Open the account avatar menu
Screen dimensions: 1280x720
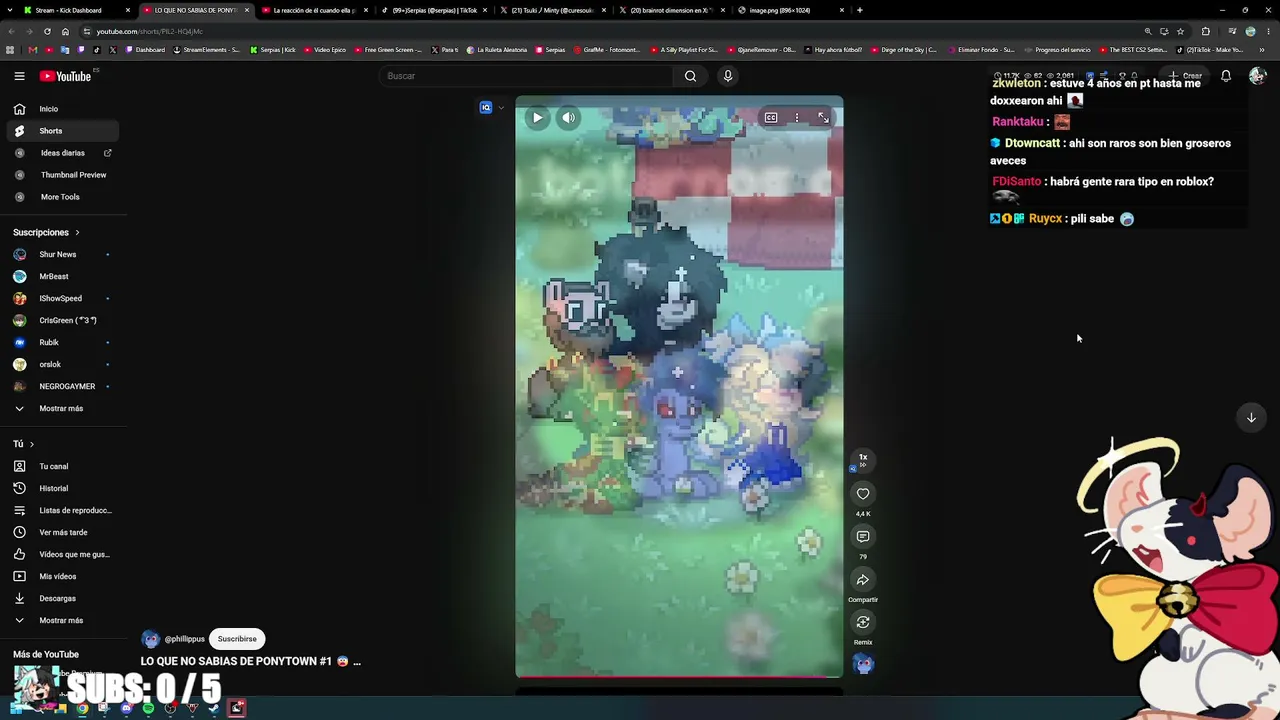(x=1257, y=76)
